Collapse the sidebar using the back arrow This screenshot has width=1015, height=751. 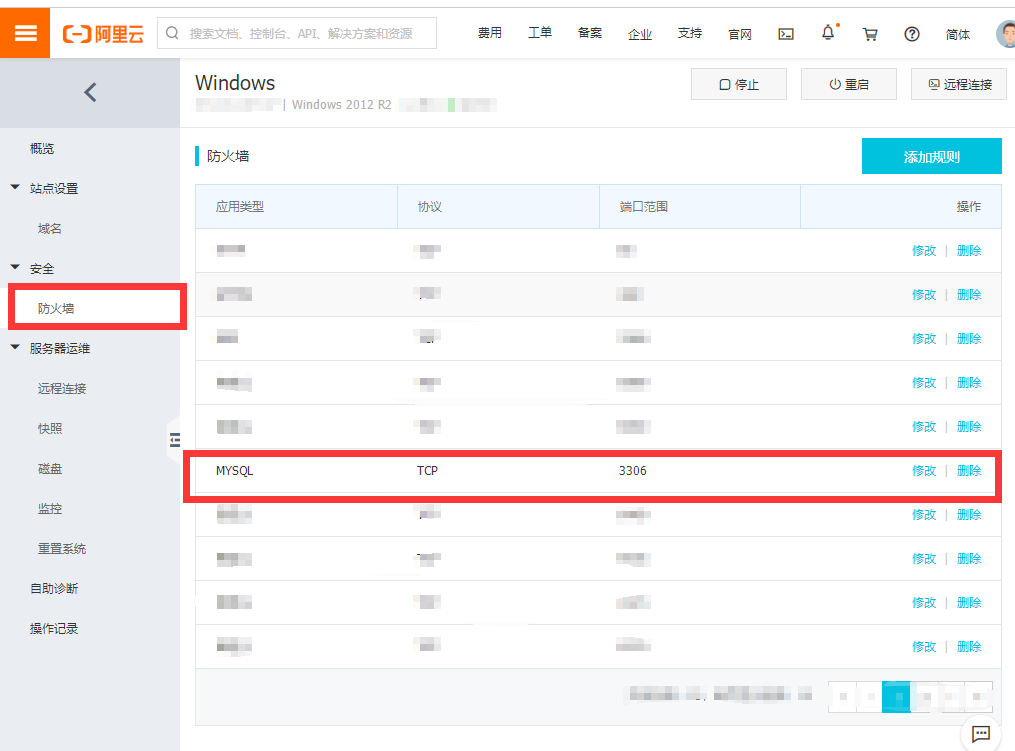point(89,92)
